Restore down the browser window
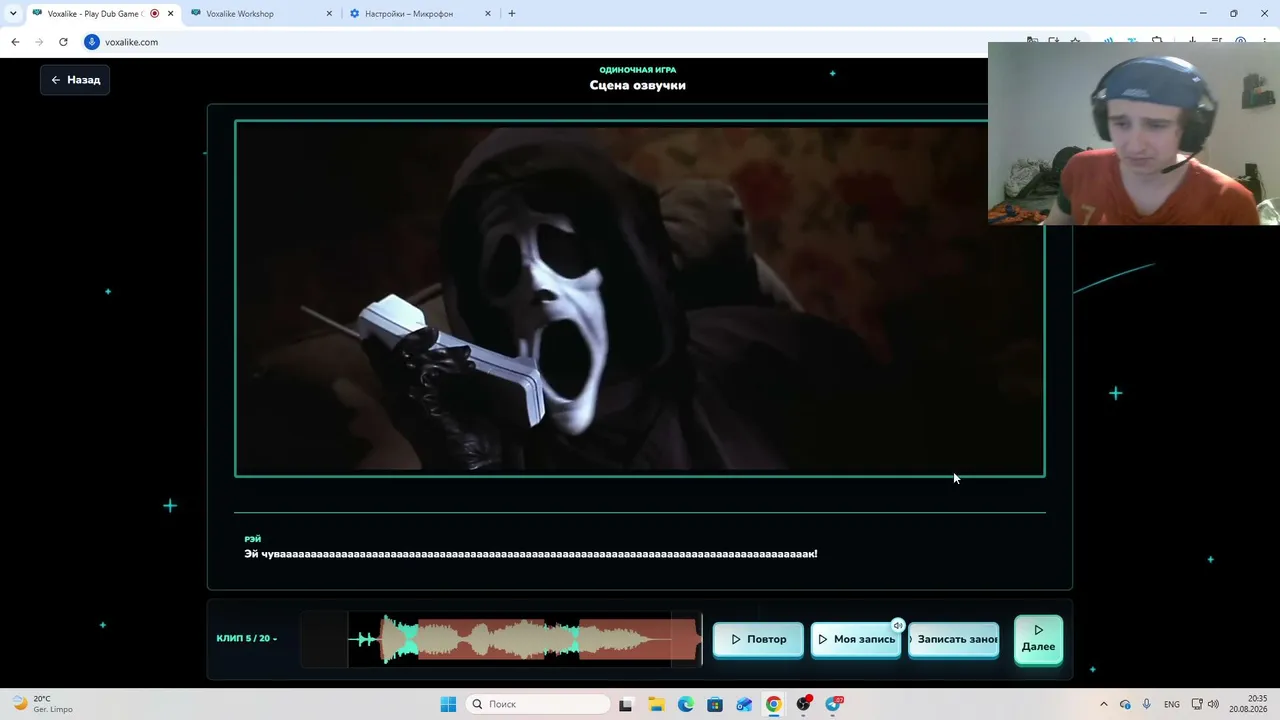Viewport: 1280px width, 720px height. [1234, 14]
